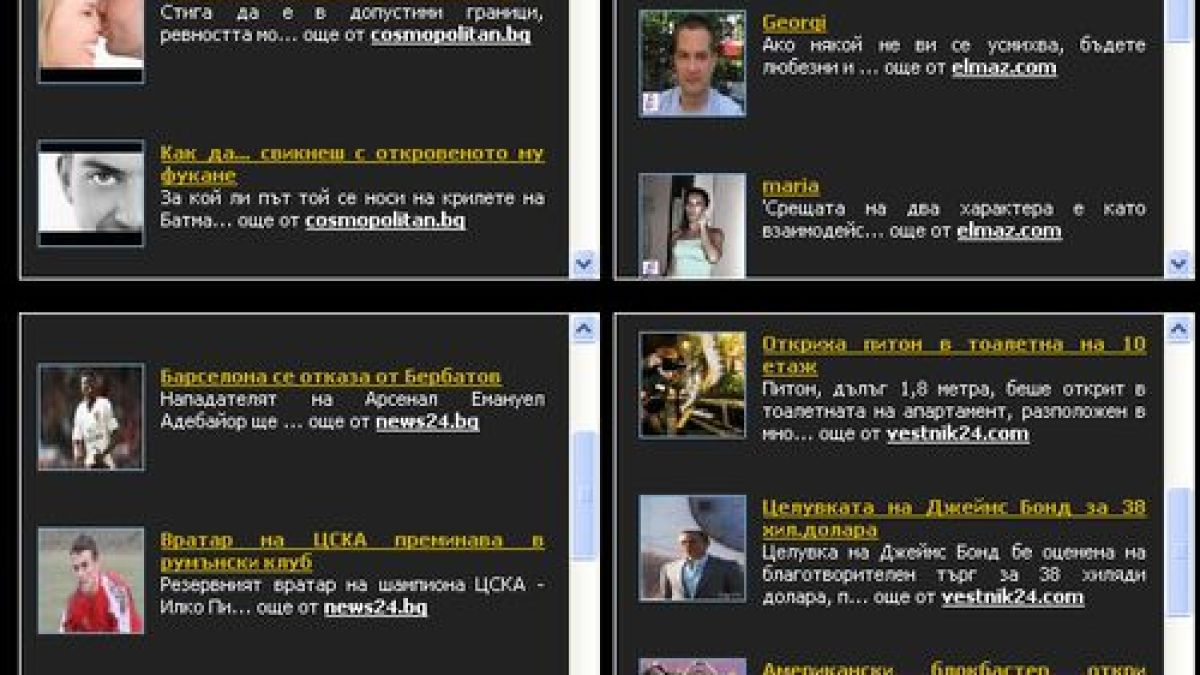This screenshot has width=1200, height=675.
Task: Follow the elmaz.com link in Georgi's entry
Action: click(1004, 67)
